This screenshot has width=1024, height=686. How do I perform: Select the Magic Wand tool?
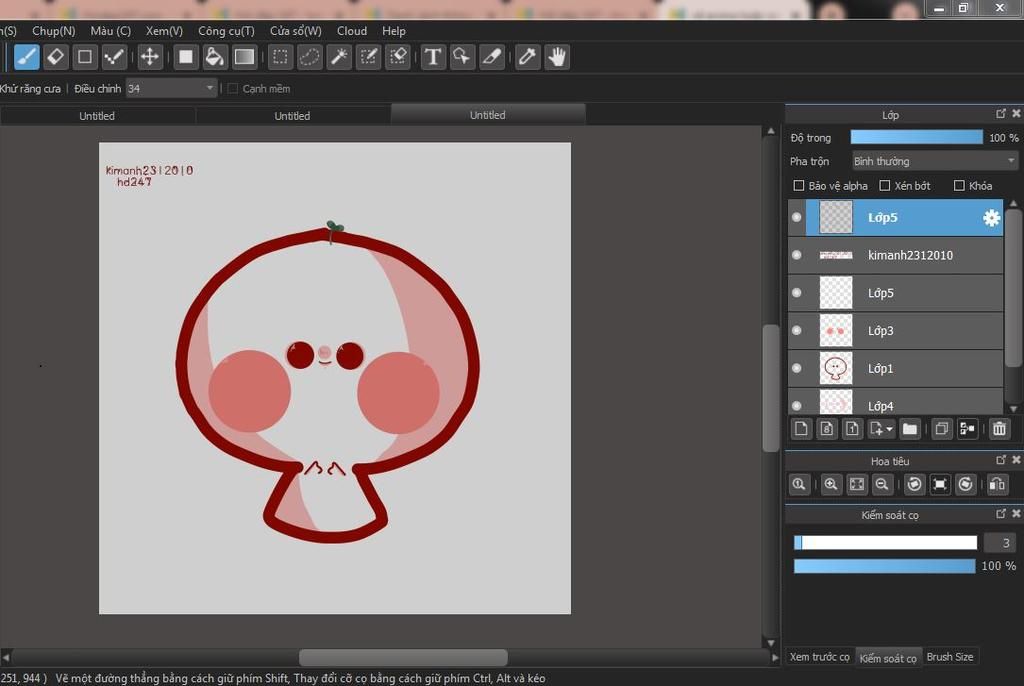[339, 57]
